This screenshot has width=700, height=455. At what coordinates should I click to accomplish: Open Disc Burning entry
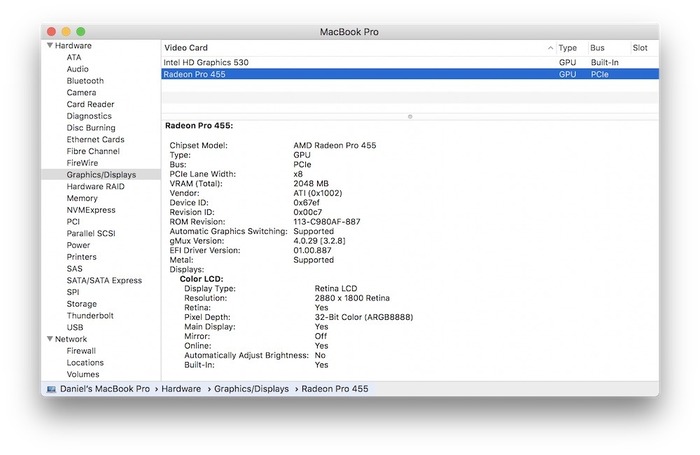coord(91,128)
